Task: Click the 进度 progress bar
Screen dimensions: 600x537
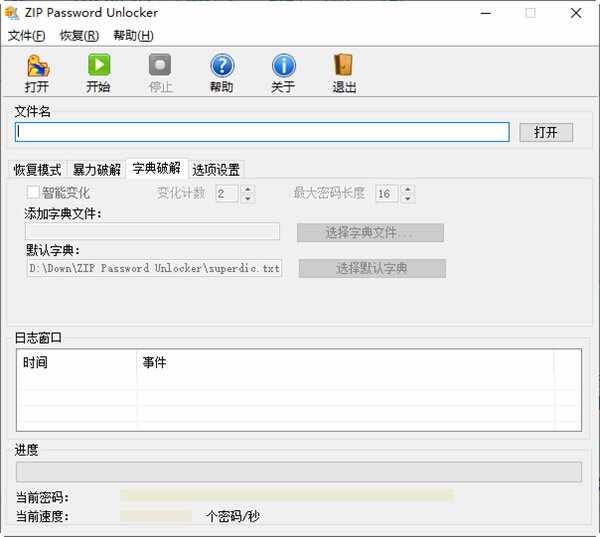Action: (299, 472)
